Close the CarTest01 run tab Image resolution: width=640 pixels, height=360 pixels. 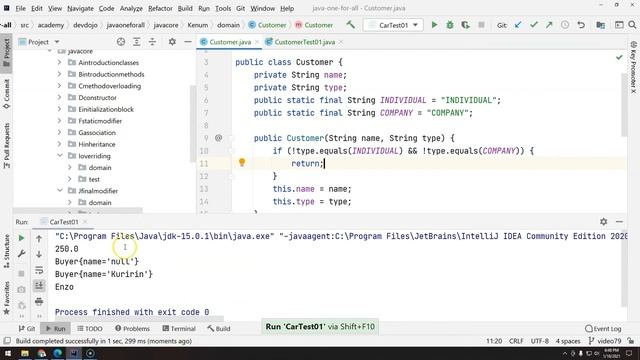click(x=85, y=222)
